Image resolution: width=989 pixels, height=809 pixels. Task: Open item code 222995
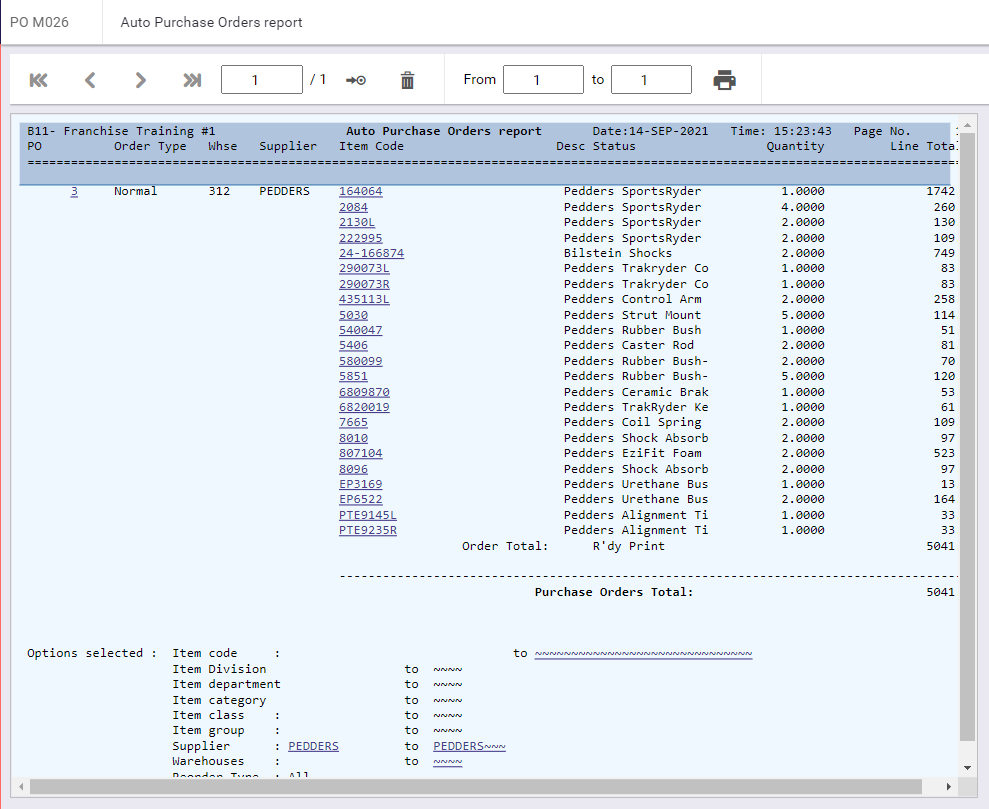[x=361, y=238]
